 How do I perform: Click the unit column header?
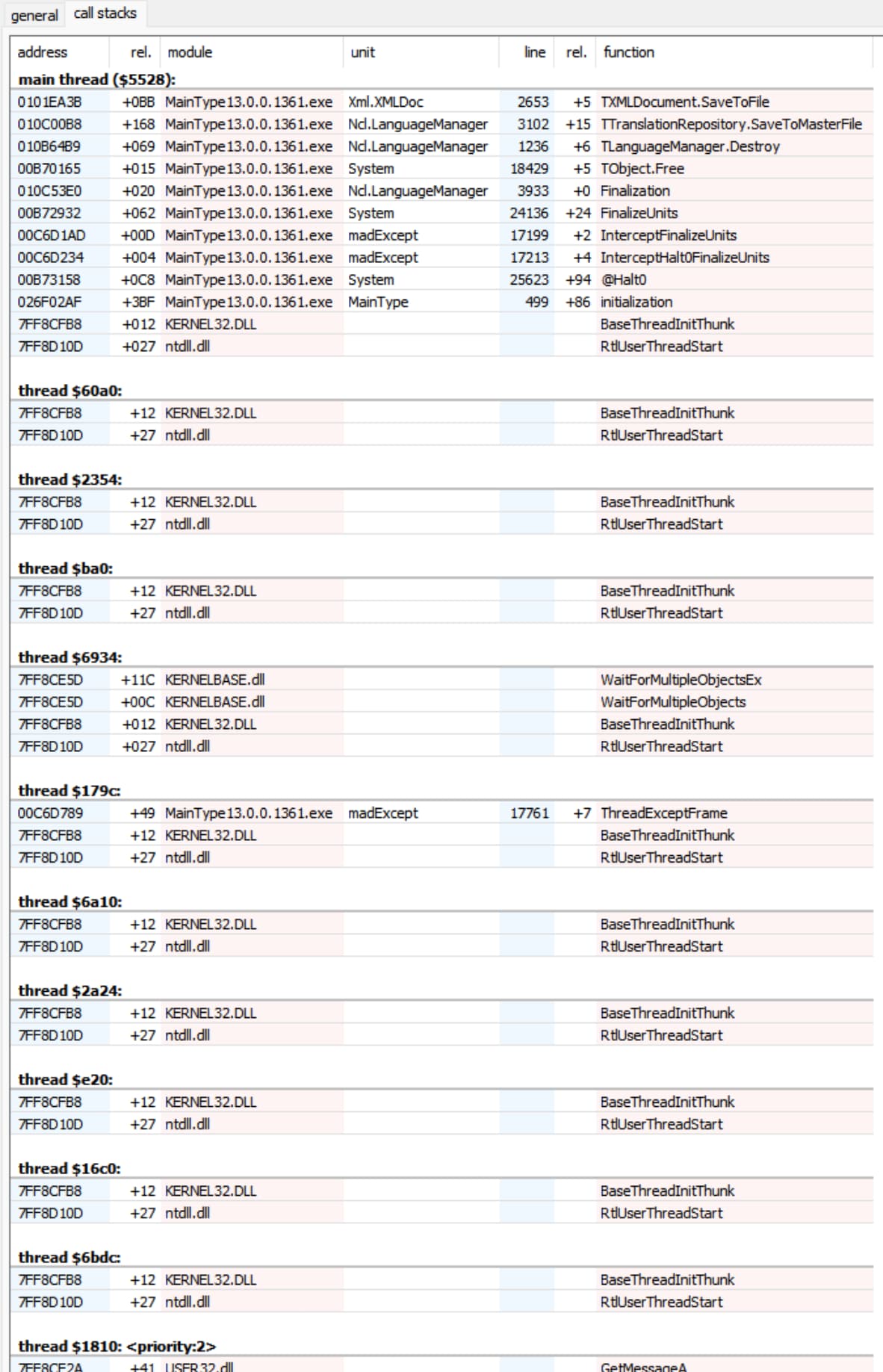(363, 52)
